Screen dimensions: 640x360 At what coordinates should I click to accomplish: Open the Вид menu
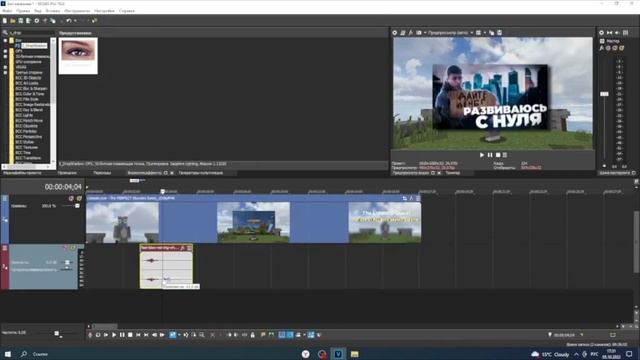(38, 11)
